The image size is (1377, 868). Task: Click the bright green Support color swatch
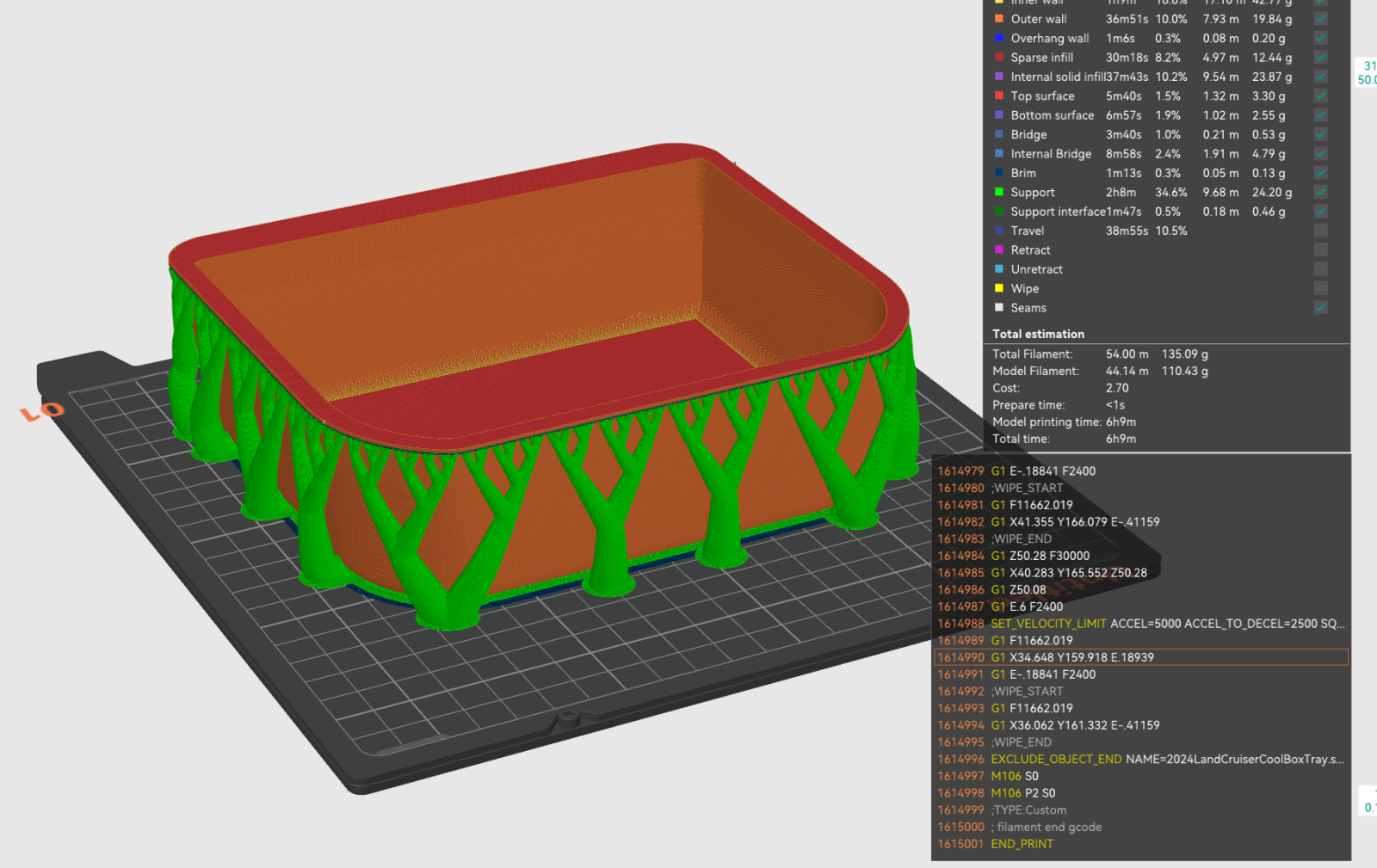[x=999, y=192]
